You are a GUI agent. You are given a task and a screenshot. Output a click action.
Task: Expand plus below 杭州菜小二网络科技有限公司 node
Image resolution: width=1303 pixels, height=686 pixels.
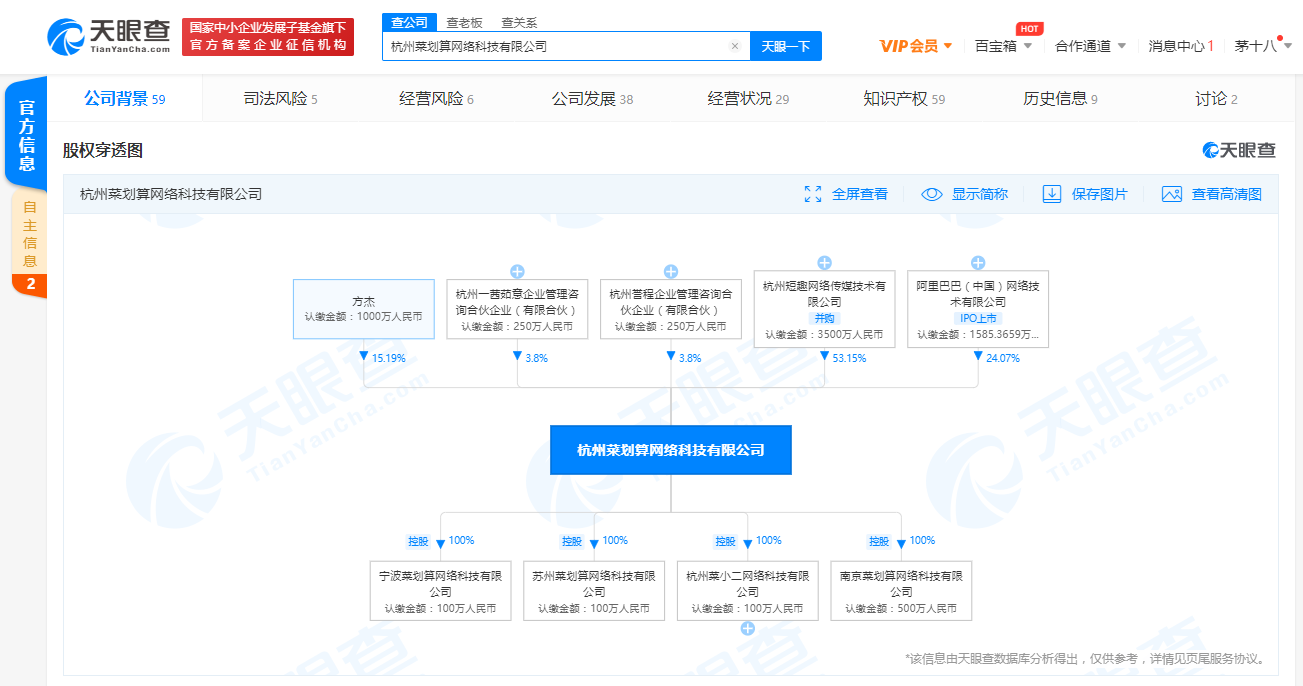click(747, 629)
